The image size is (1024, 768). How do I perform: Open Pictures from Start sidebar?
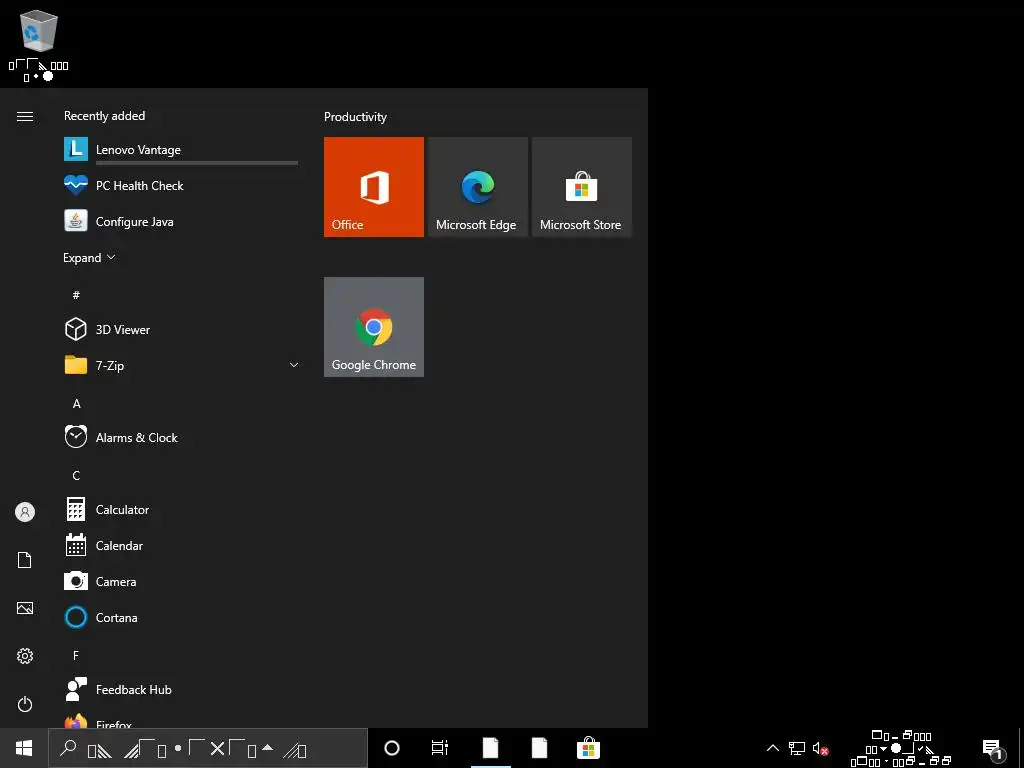[25, 608]
